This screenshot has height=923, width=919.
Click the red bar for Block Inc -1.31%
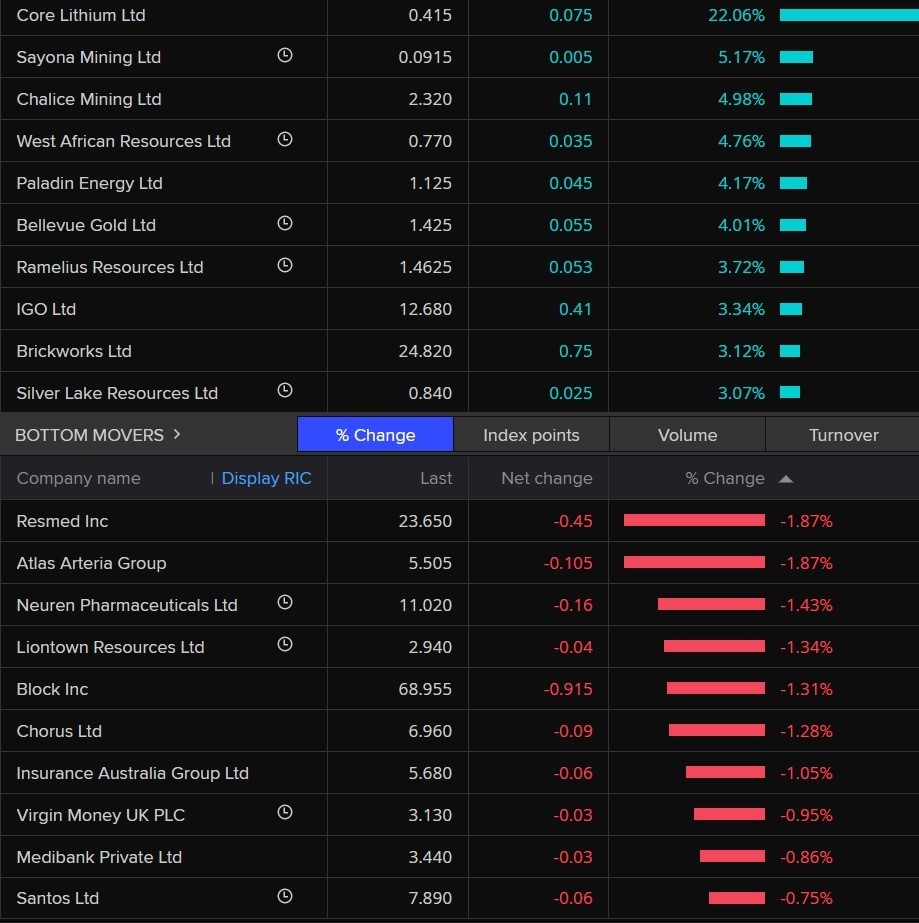coord(716,689)
